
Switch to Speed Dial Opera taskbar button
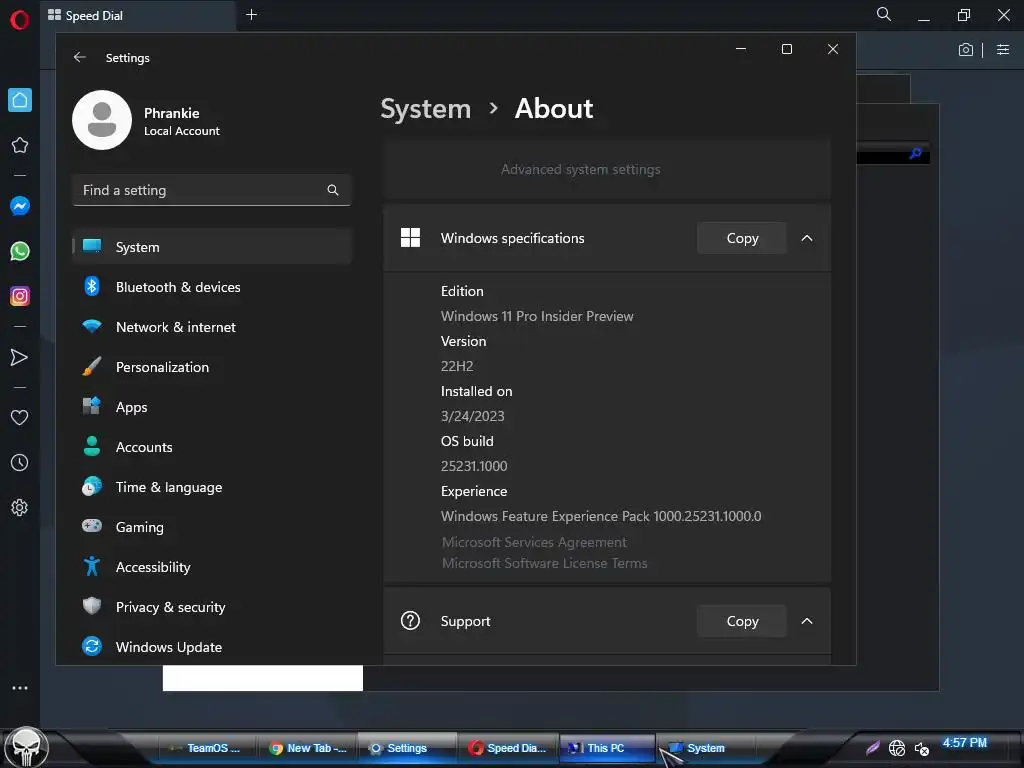[507, 748]
